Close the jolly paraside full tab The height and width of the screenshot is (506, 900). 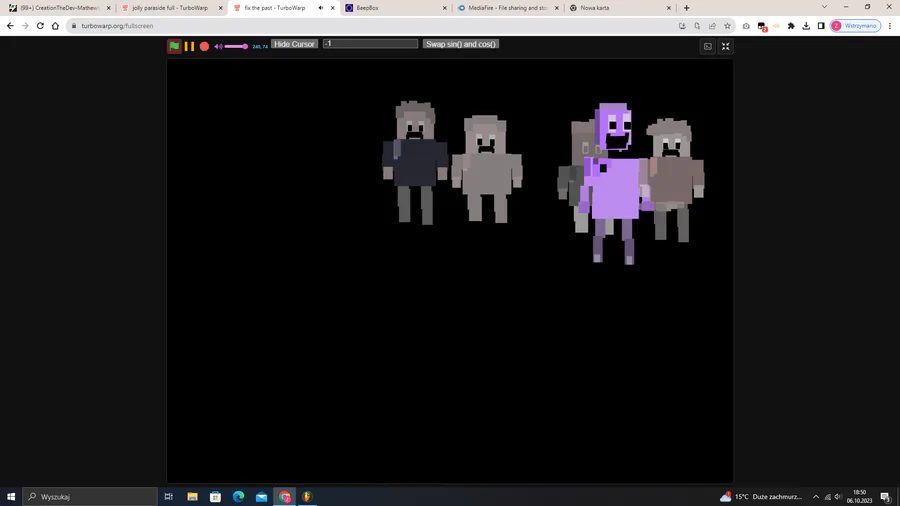coord(221,8)
